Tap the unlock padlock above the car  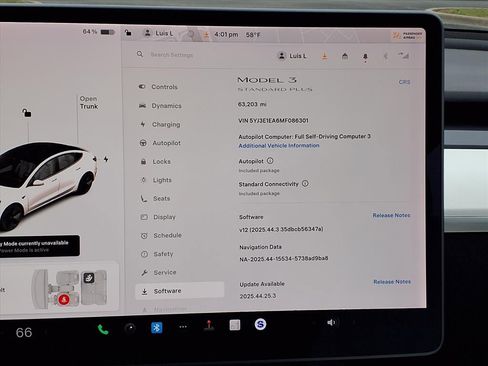click(x=27, y=113)
